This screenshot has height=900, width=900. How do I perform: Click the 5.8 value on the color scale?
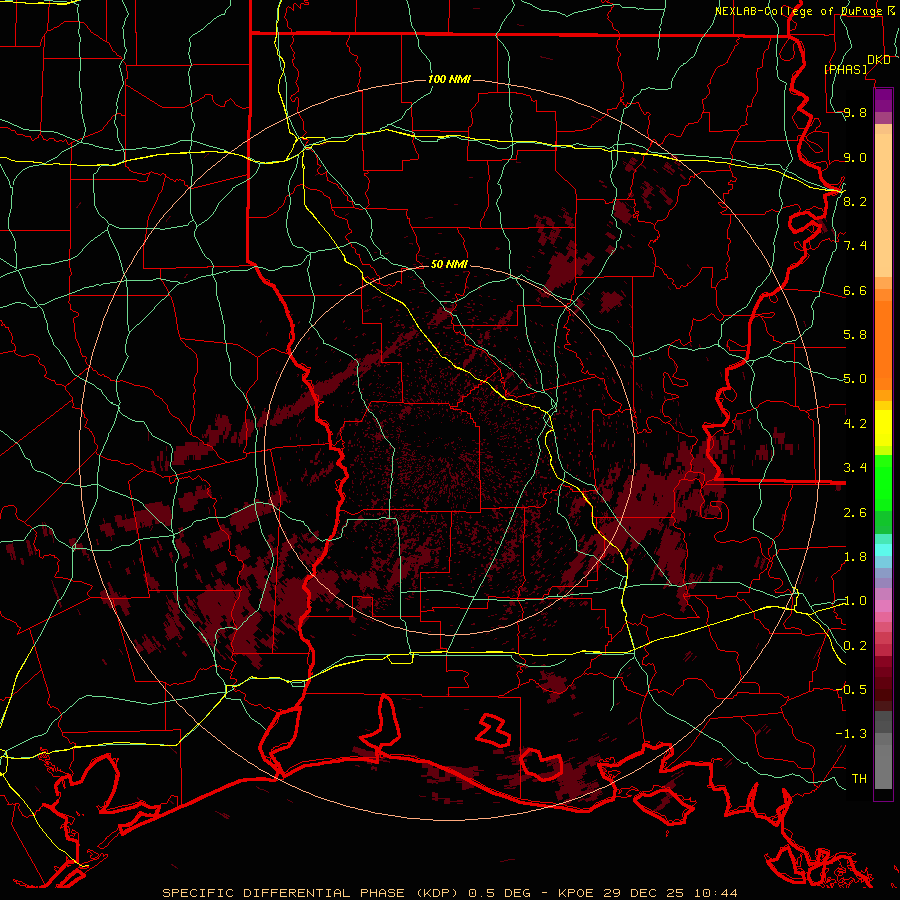855,335
